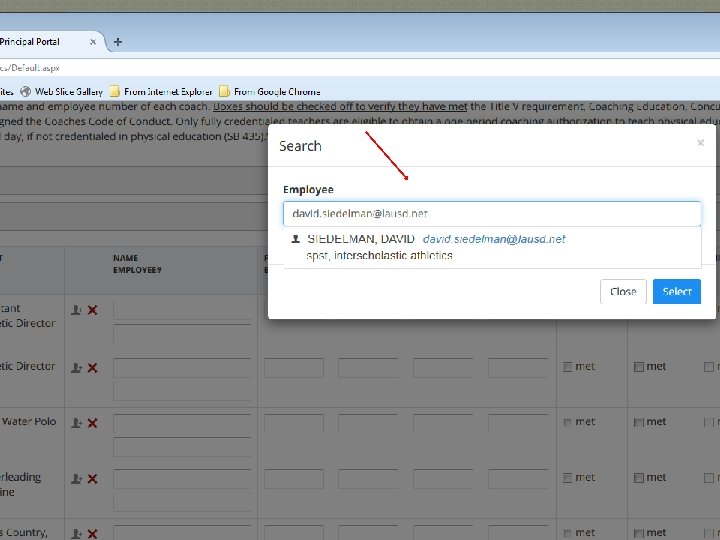Click the Search dialog title text
The image size is (720, 540).
click(300, 146)
